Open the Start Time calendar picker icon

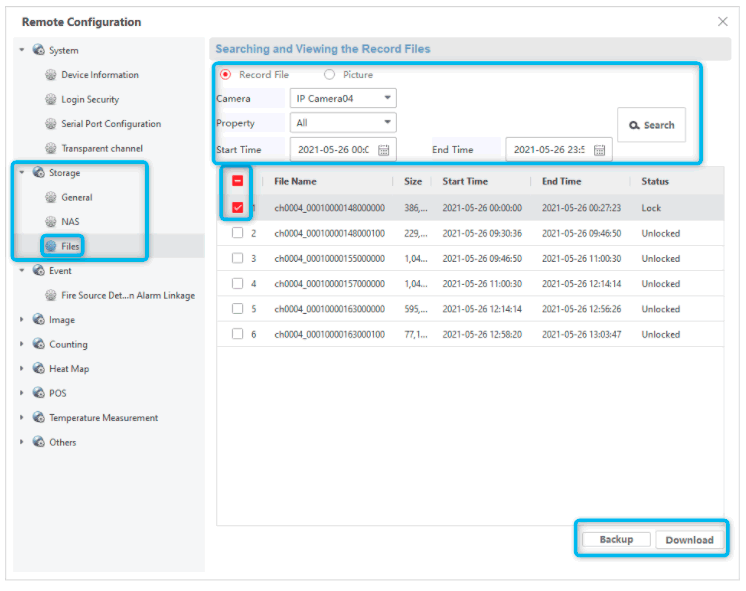384,150
